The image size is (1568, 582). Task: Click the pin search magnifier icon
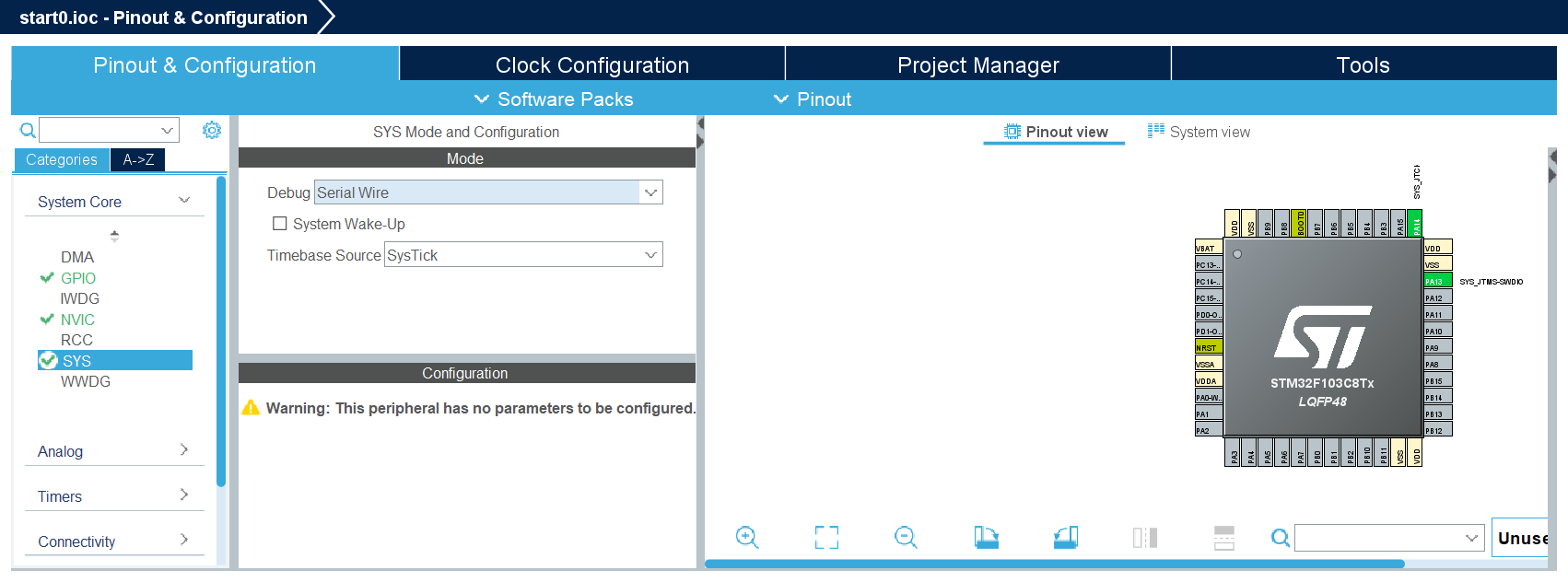coord(1281,538)
